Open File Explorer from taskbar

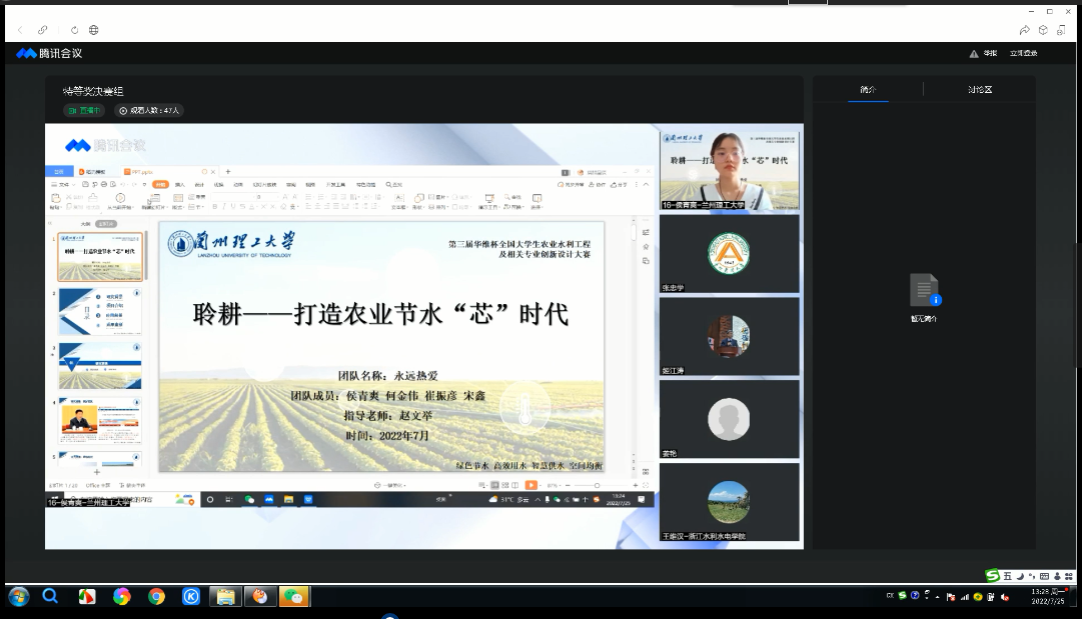point(225,596)
